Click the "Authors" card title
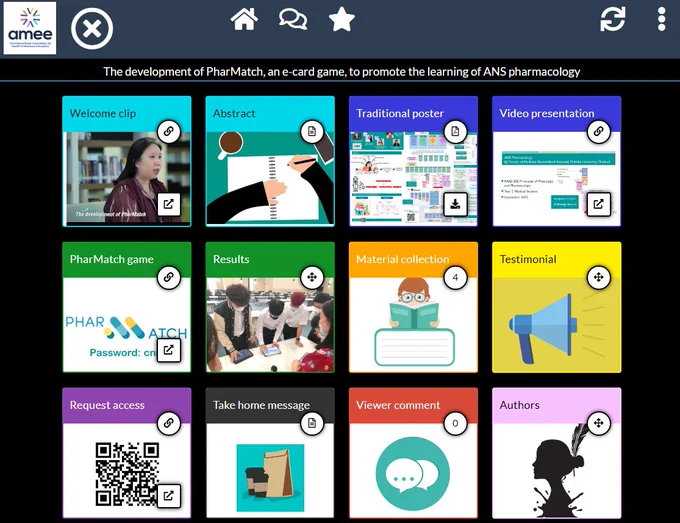The height and width of the screenshot is (523, 680). coord(520,405)
